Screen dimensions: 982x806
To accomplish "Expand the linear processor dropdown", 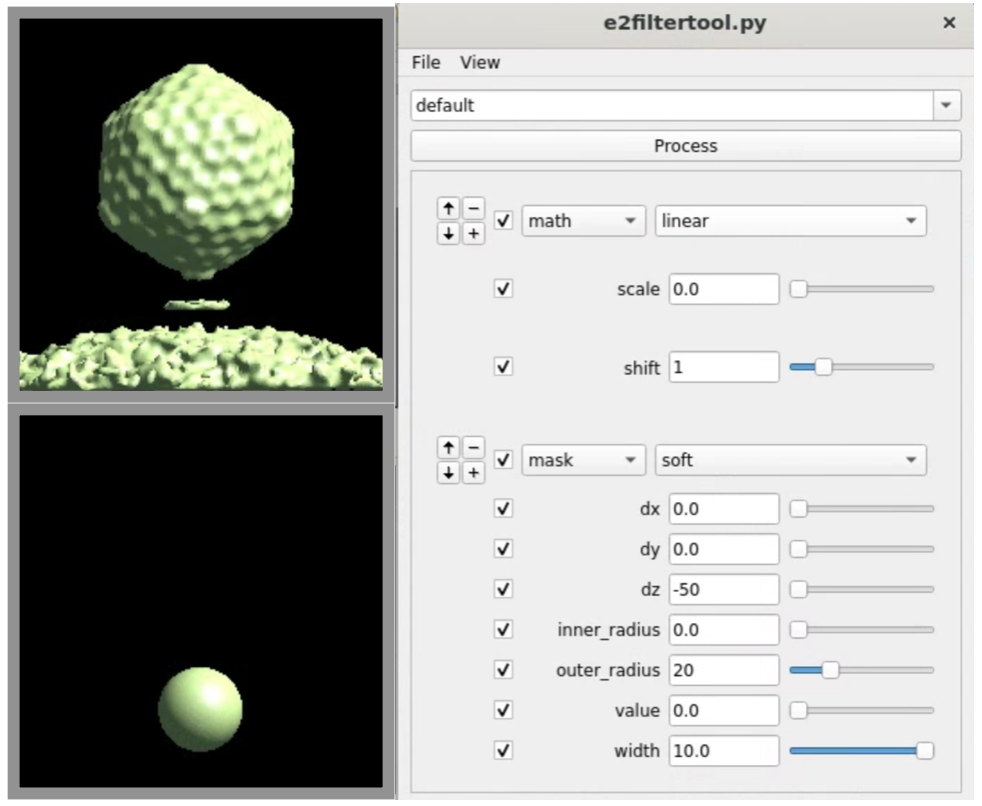I will tap(790, 221).
